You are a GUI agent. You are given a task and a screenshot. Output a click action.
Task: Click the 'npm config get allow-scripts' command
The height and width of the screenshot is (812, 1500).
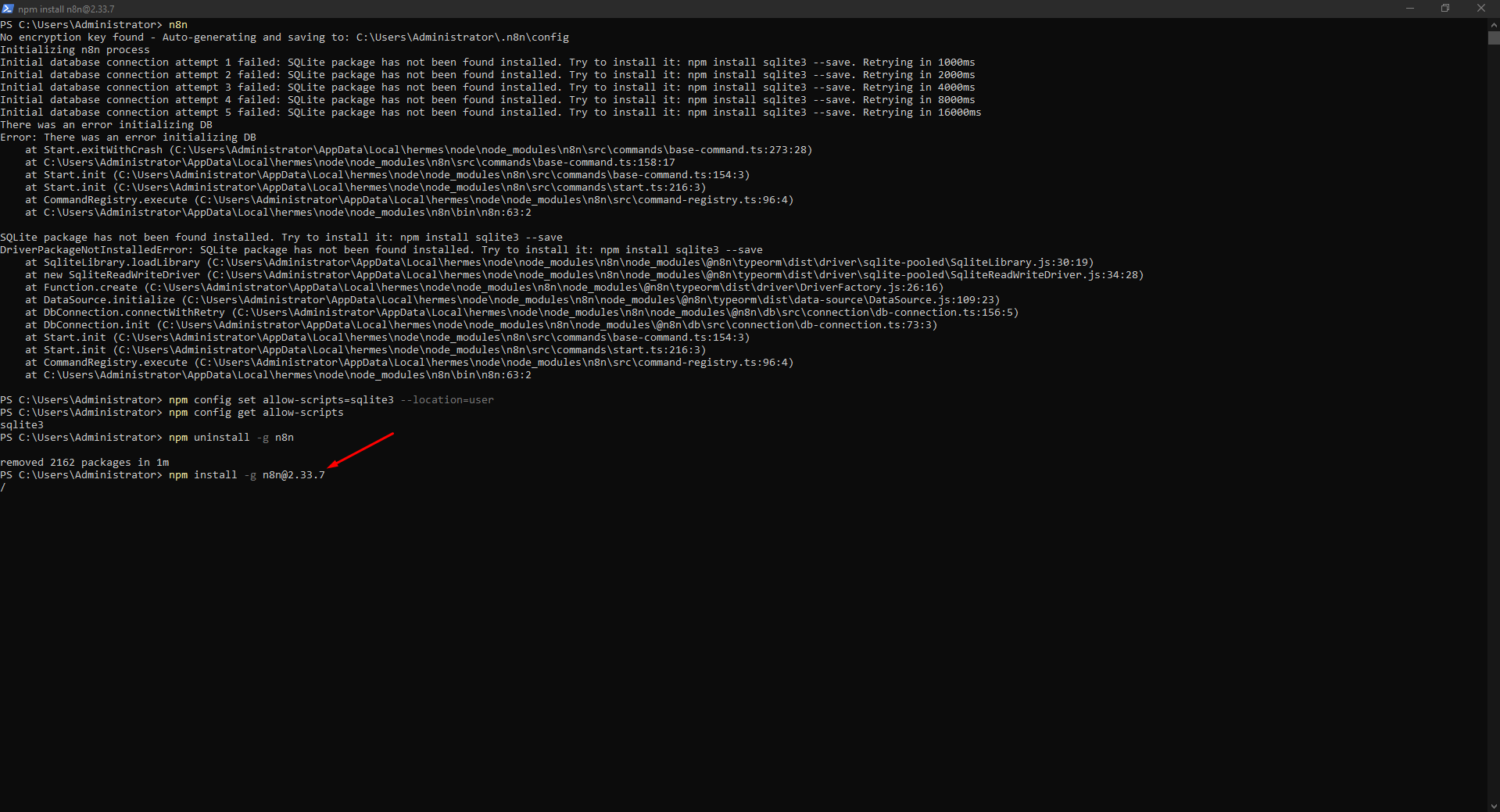(x=256, y=413)
